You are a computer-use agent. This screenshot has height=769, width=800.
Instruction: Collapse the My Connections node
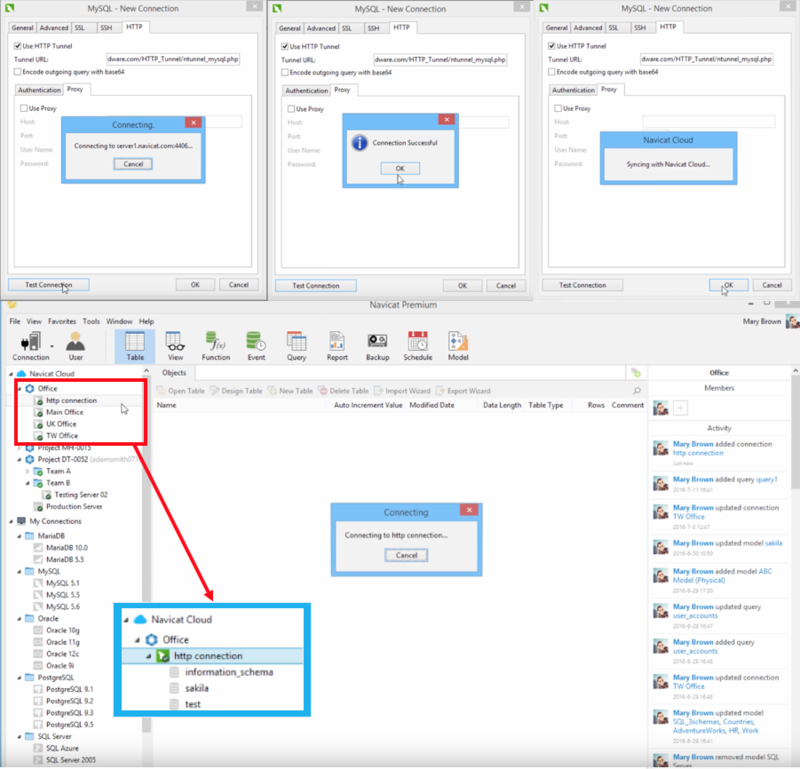pyautogui.click(x=11, y=522)
